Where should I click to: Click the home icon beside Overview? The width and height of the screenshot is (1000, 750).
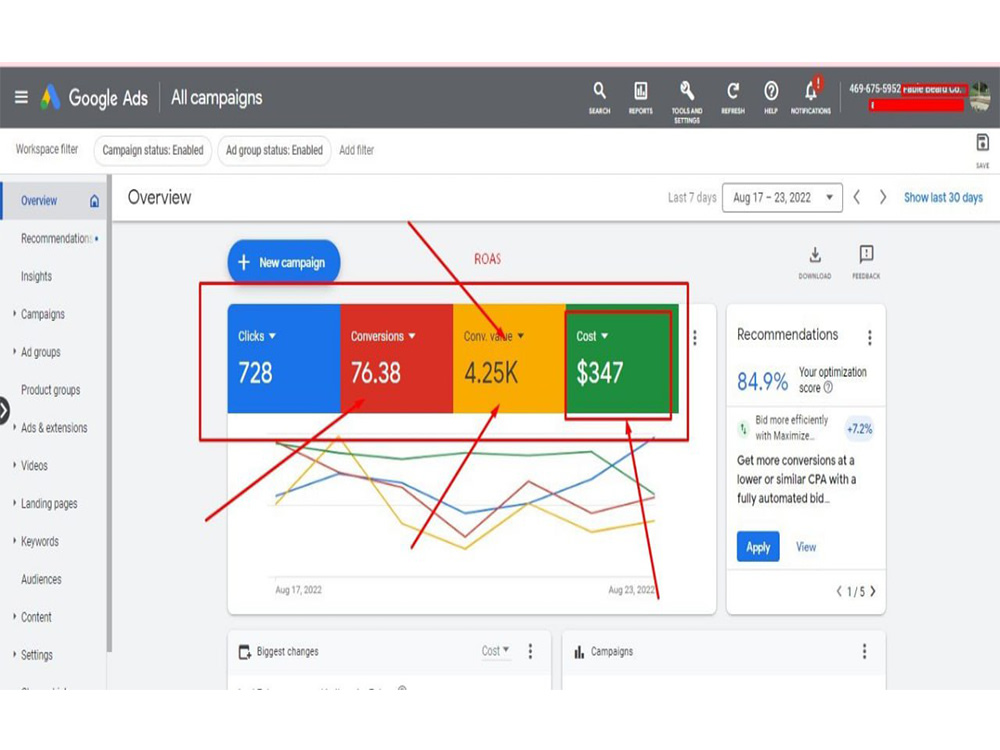click(x=94, y=202)
